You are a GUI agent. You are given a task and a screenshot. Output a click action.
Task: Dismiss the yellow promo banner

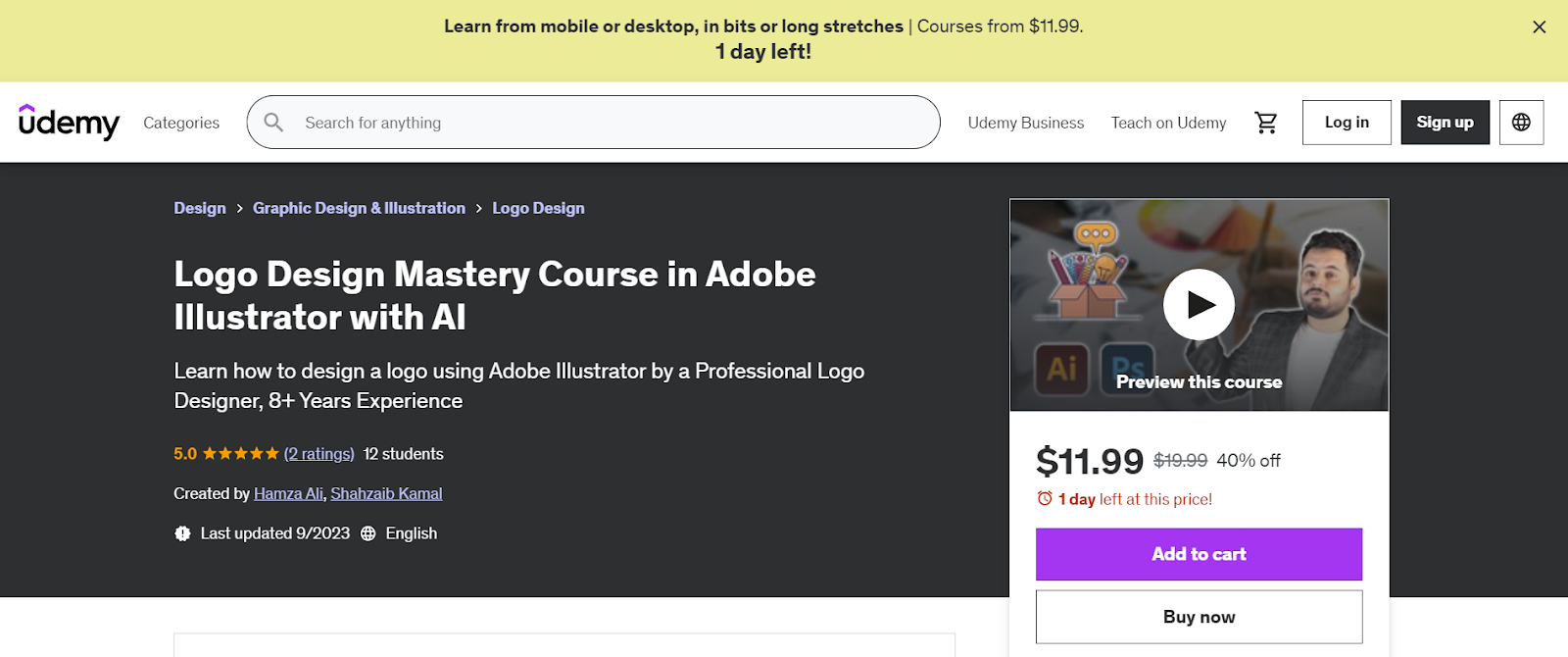point(1539,27)
